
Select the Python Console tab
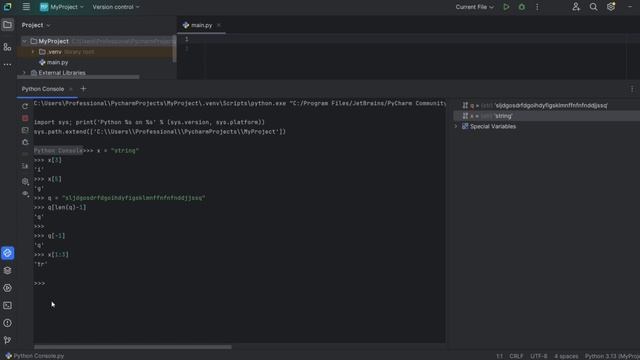pyautogui.click(x=43, y=89)
